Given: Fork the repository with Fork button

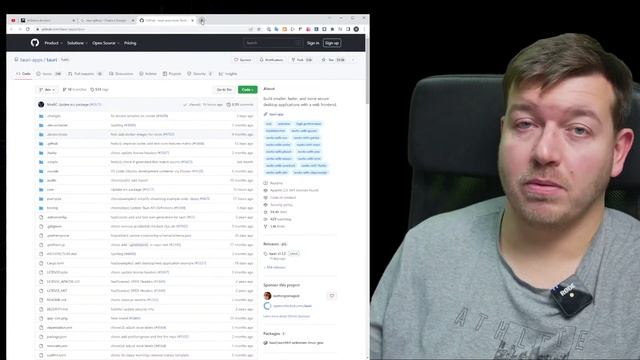Looking at the screenshot, I should (302, 60).
